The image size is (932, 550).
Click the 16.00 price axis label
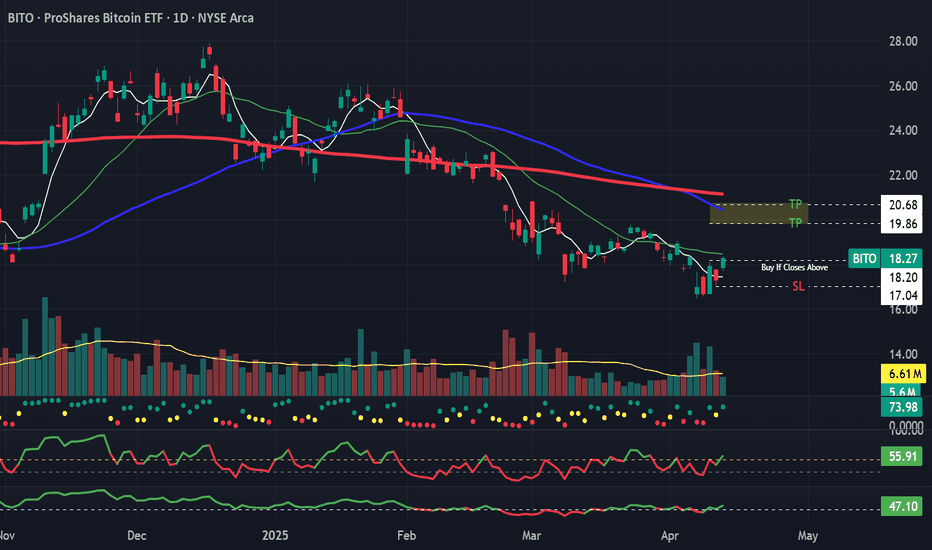pyautogui.click(x=903, y=309)
